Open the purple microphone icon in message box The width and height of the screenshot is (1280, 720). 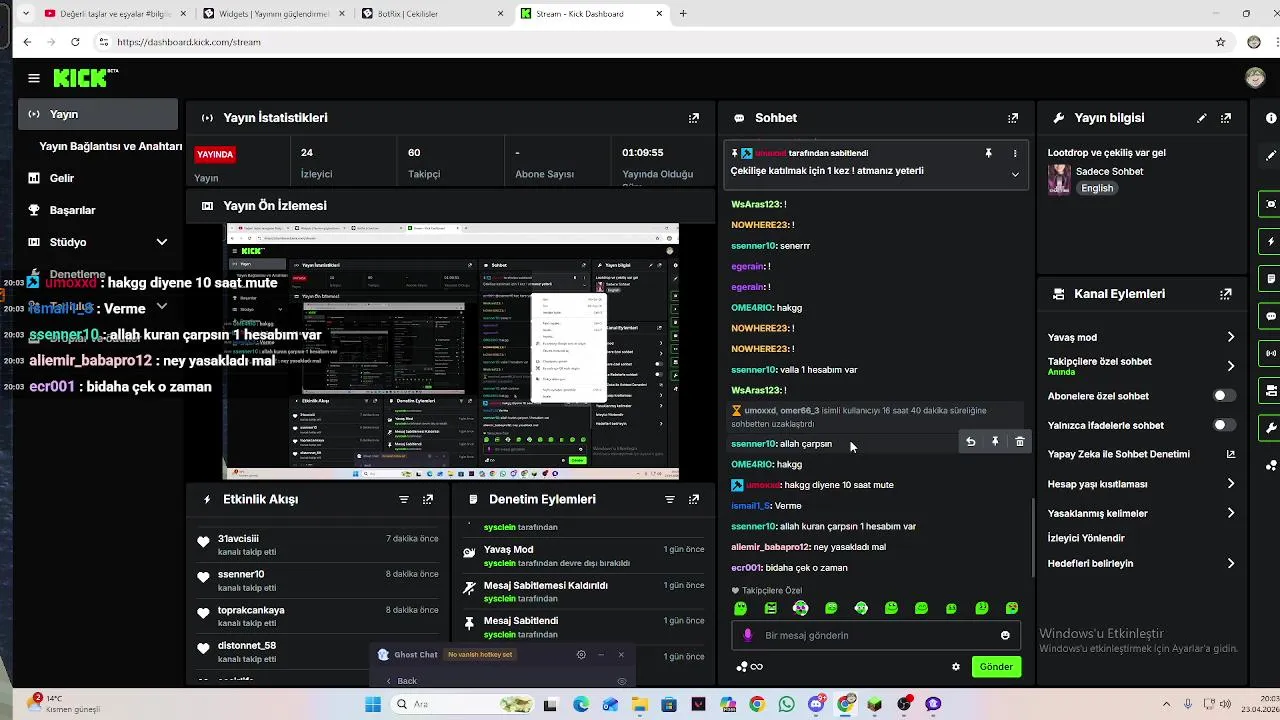(748, 635)
